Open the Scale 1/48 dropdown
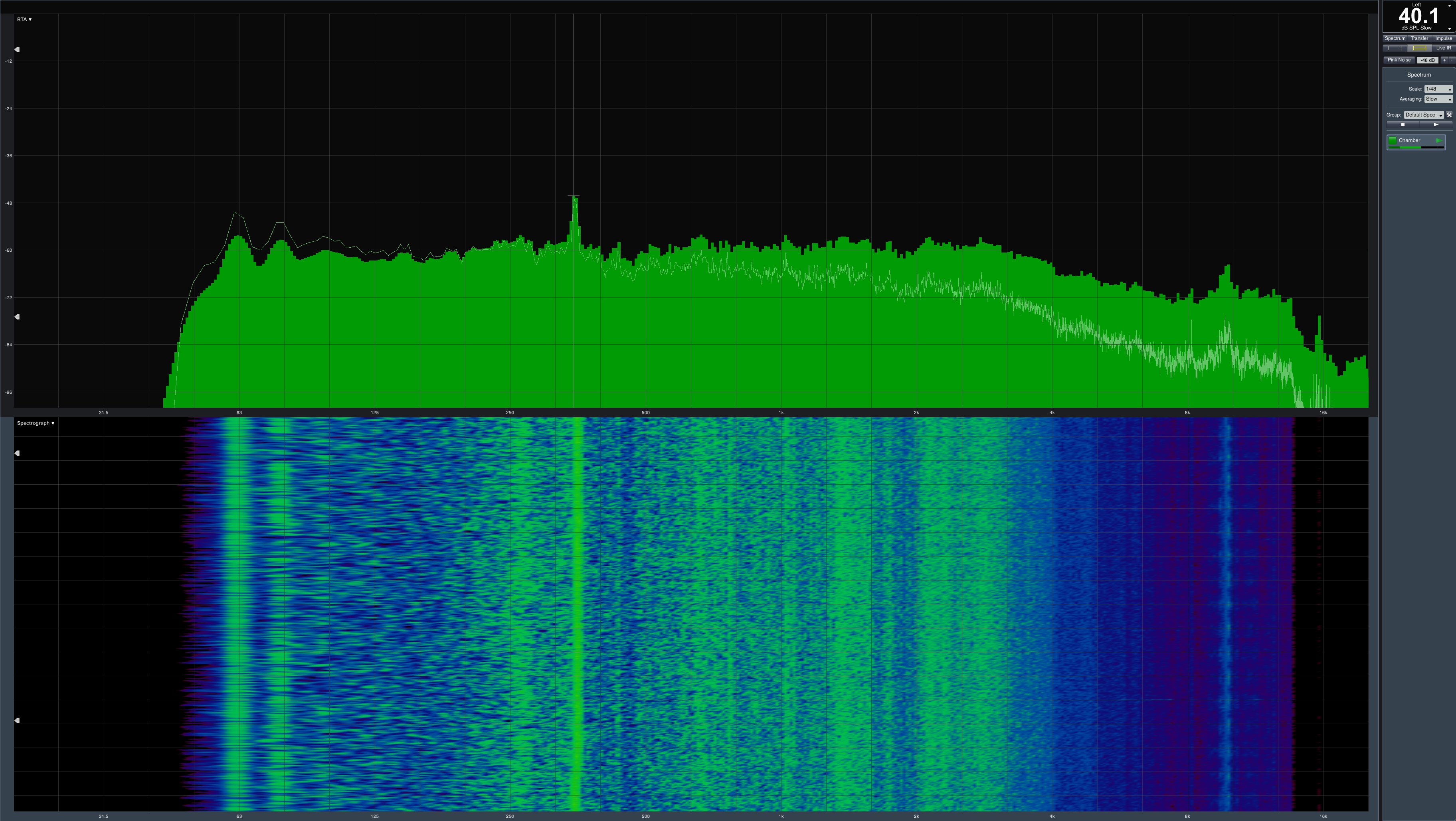 [x=1438, y=89]
